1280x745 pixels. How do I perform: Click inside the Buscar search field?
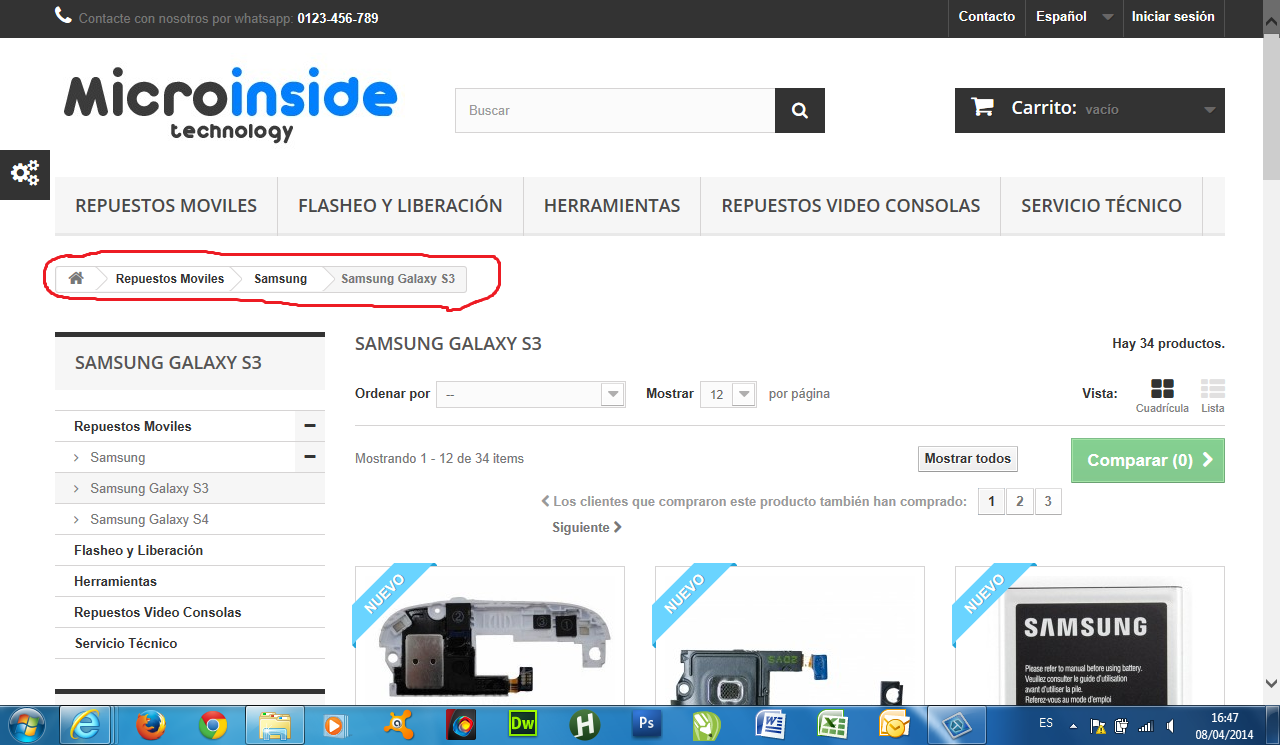[x=615, y=110]
